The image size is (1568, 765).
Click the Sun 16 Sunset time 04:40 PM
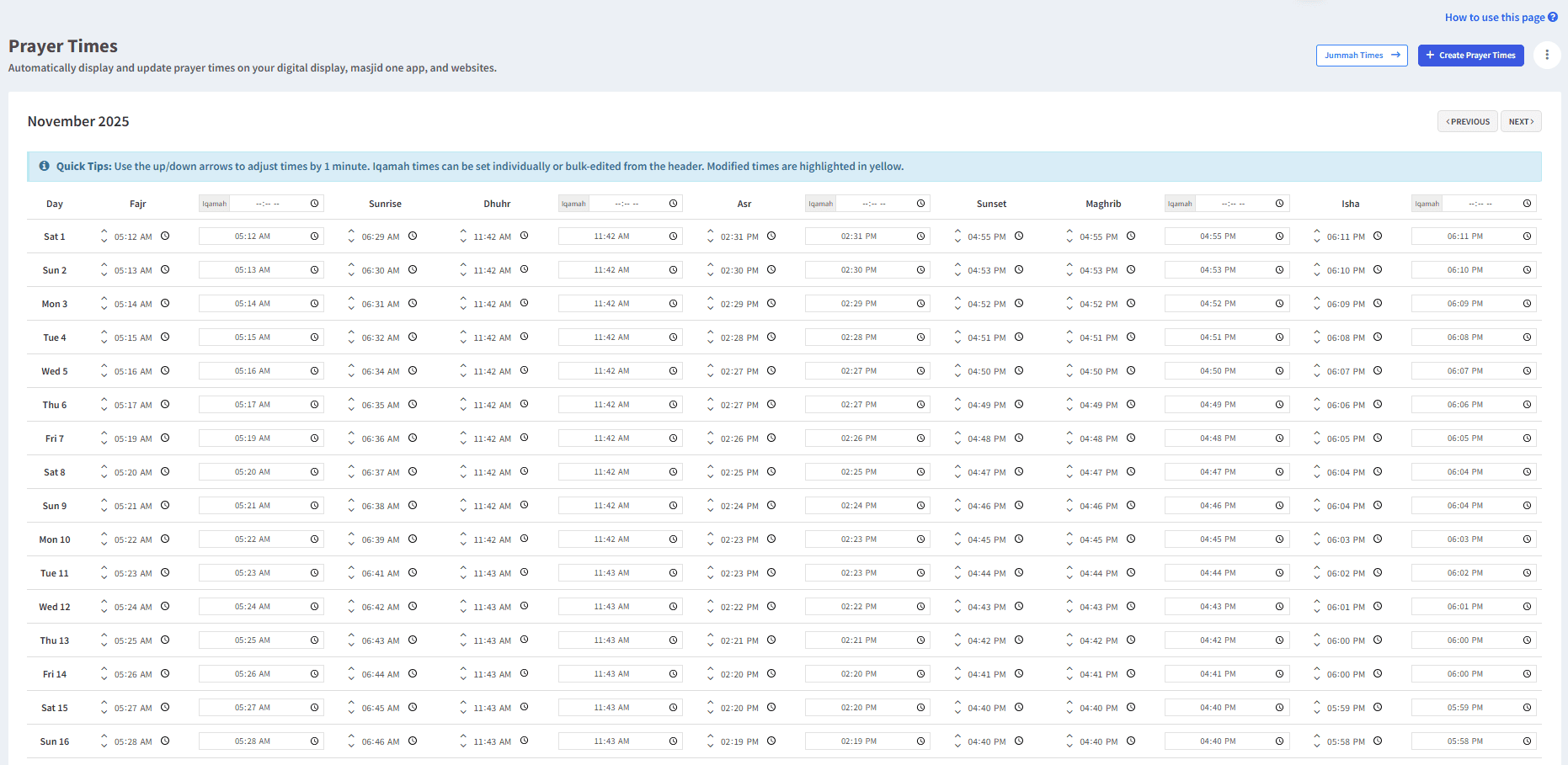pos(987,741)
